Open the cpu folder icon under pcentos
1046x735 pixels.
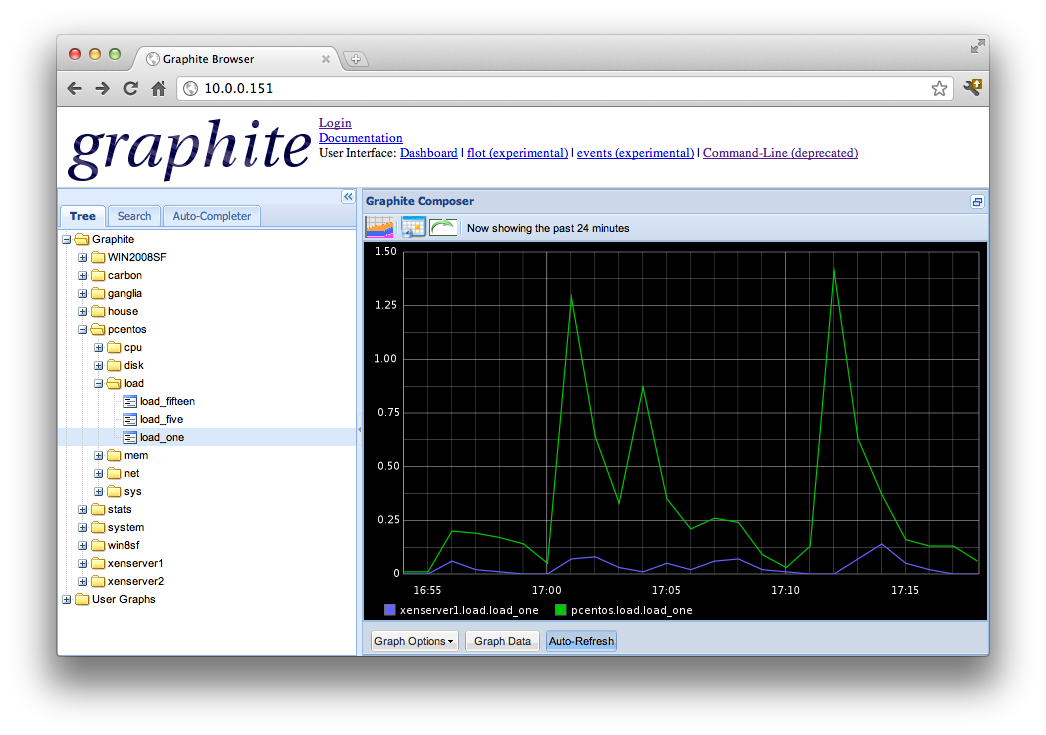point(114,347)
